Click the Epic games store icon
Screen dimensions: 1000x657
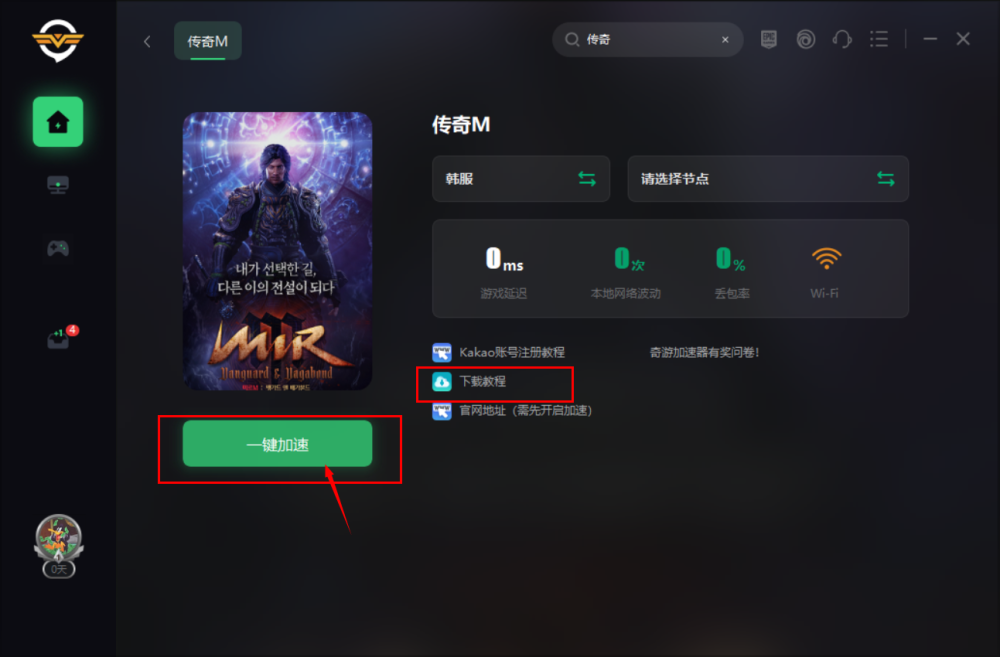point(768,40)
